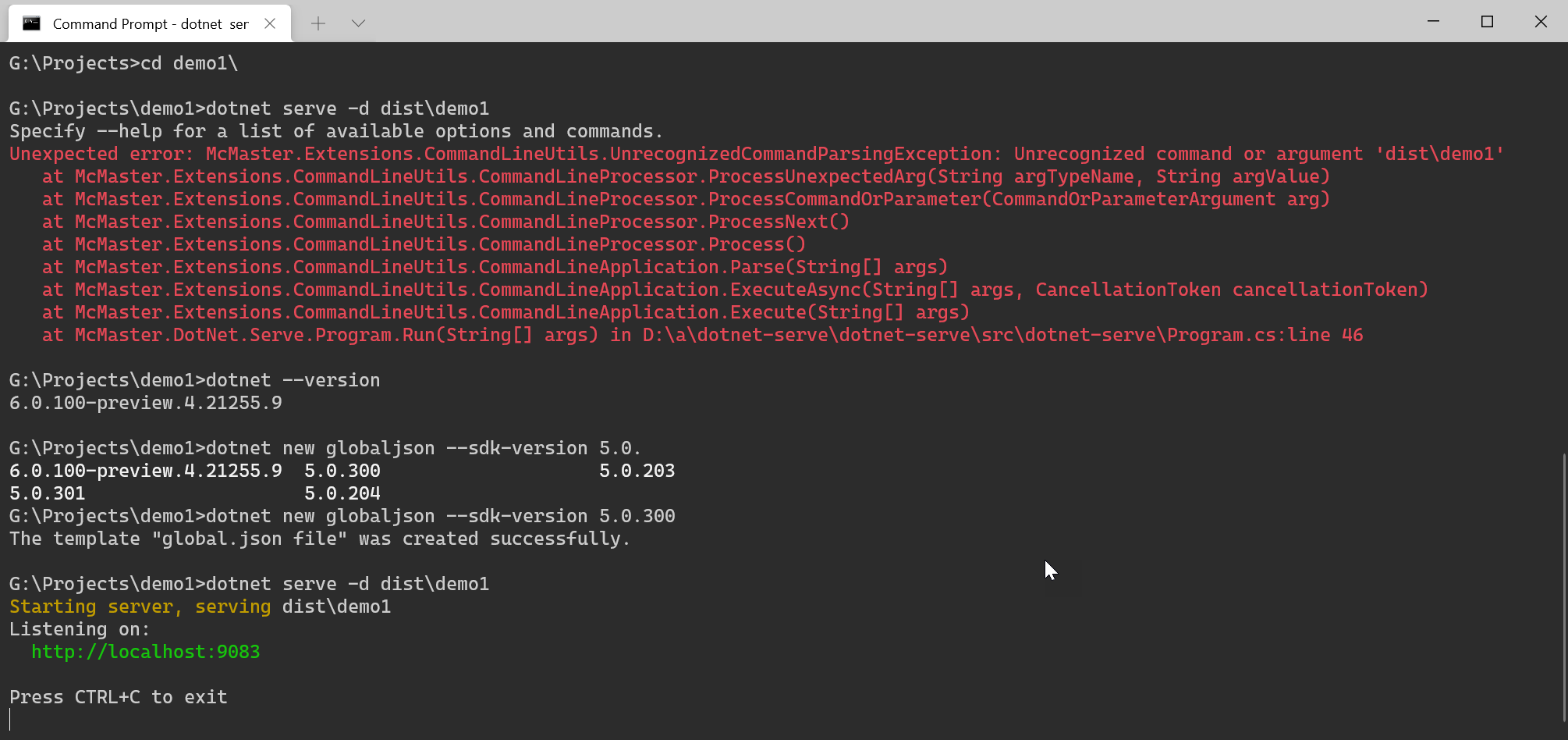Image resolution: width=1568 pixels, height=740 pixels.
Task: Click the "Listening on:" line
Action: [78, 628]
